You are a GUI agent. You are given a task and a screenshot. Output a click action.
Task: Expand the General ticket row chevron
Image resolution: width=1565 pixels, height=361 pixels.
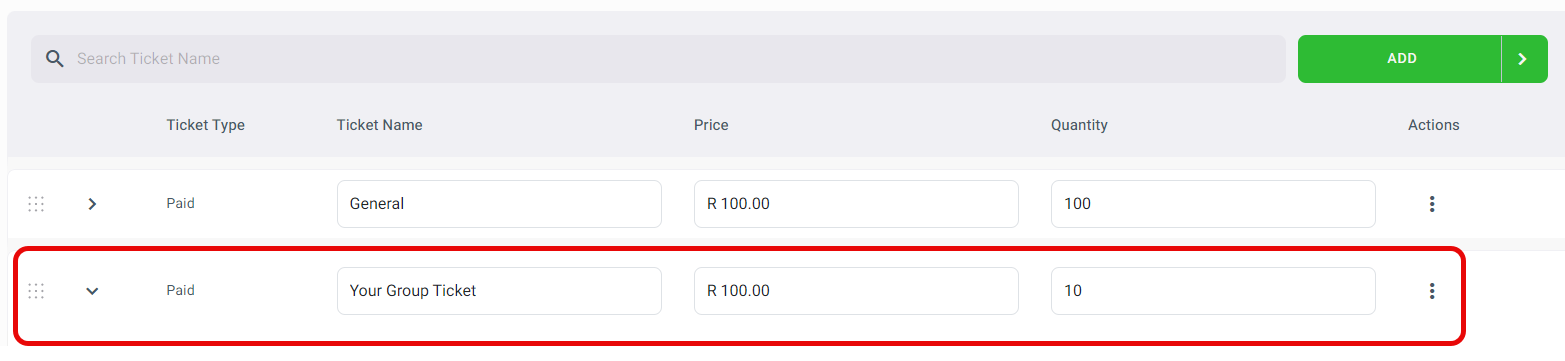tap(92, 204)
